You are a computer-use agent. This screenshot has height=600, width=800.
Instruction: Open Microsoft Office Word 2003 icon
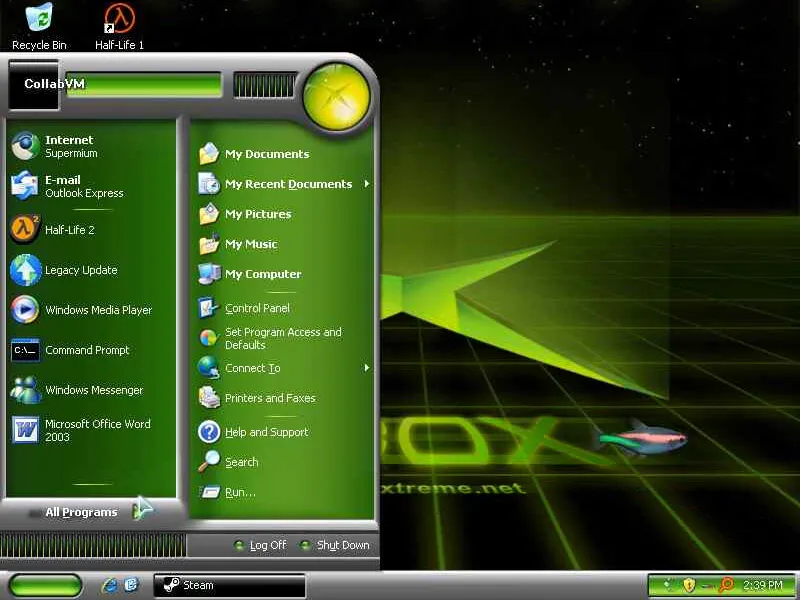point(26,430)
